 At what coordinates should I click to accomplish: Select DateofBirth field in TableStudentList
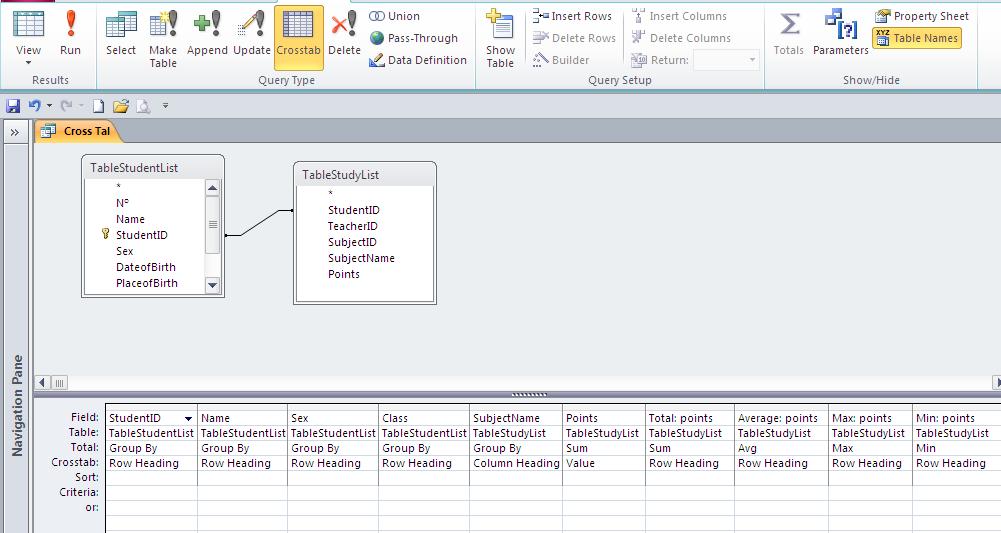click(146, 267)
